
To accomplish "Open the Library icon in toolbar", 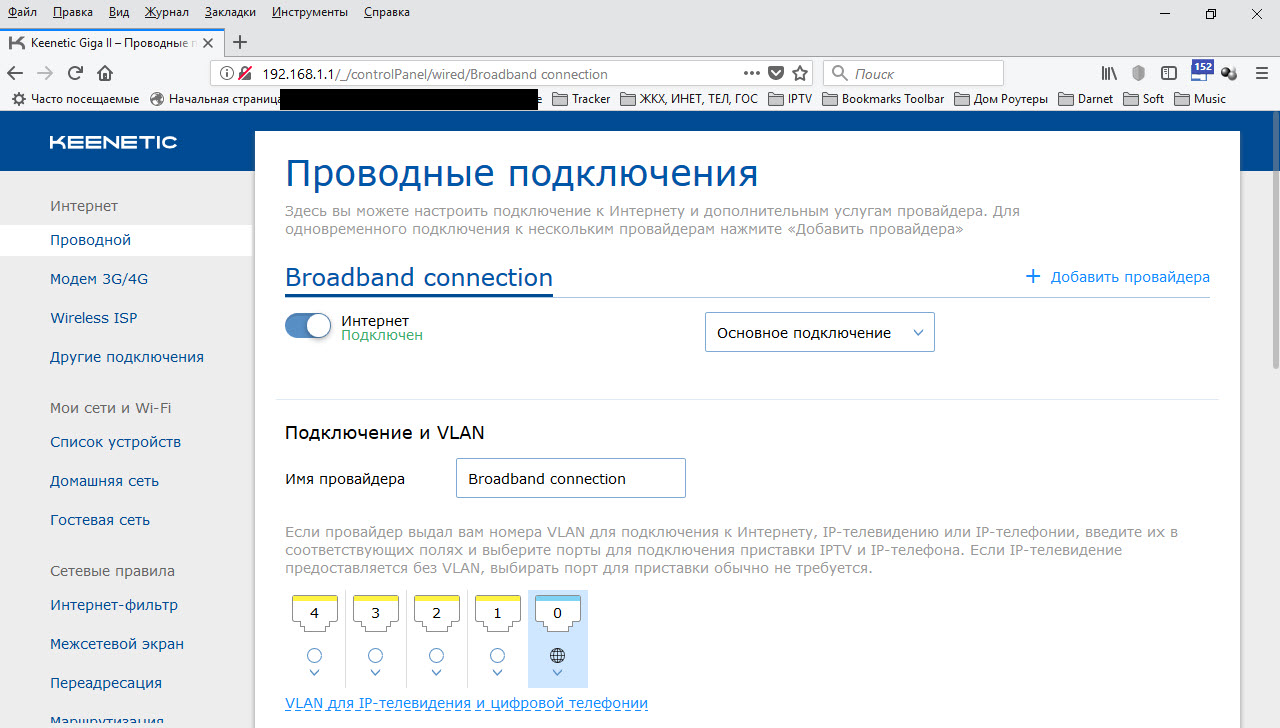I will coord(1109,73).
